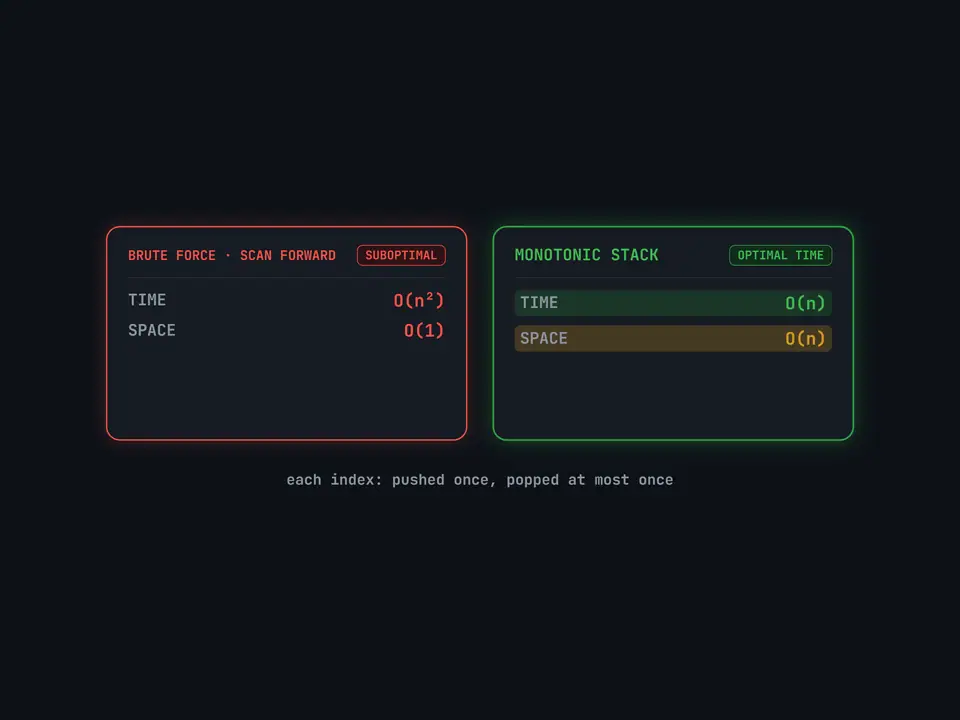Click the amber SPACE O(n) row
Image resolution: width=960 pixels, height=720 pixels.
pos(673,339)
